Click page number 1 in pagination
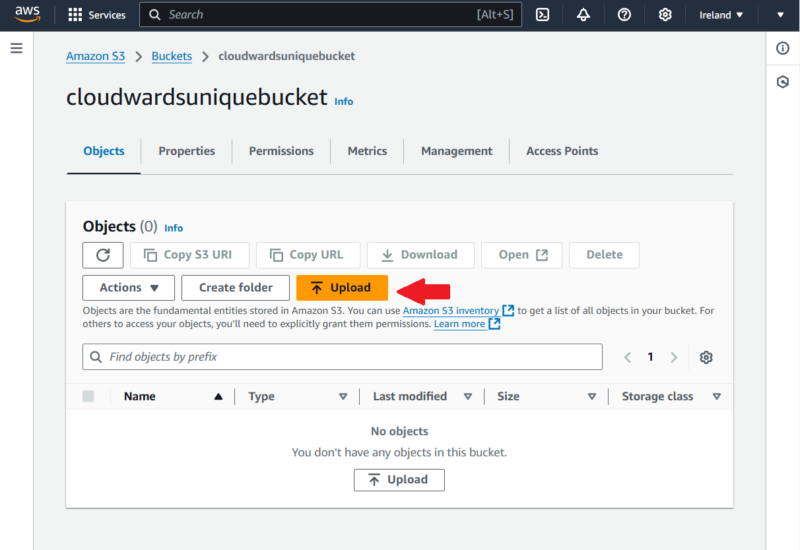The width and height of the screenshot is (800, 550). (651, 357)
